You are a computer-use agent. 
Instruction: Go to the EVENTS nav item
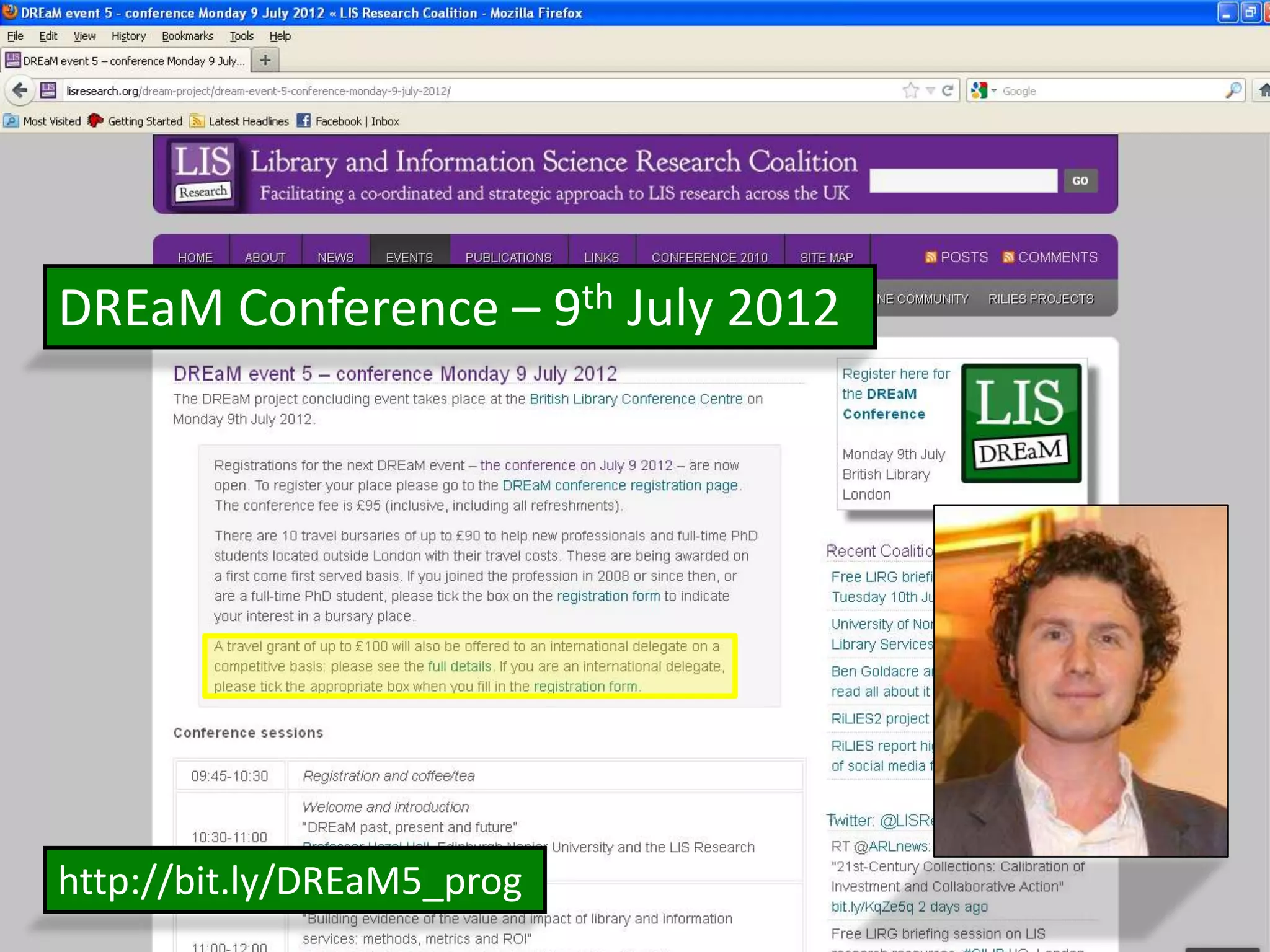point(409,257)
